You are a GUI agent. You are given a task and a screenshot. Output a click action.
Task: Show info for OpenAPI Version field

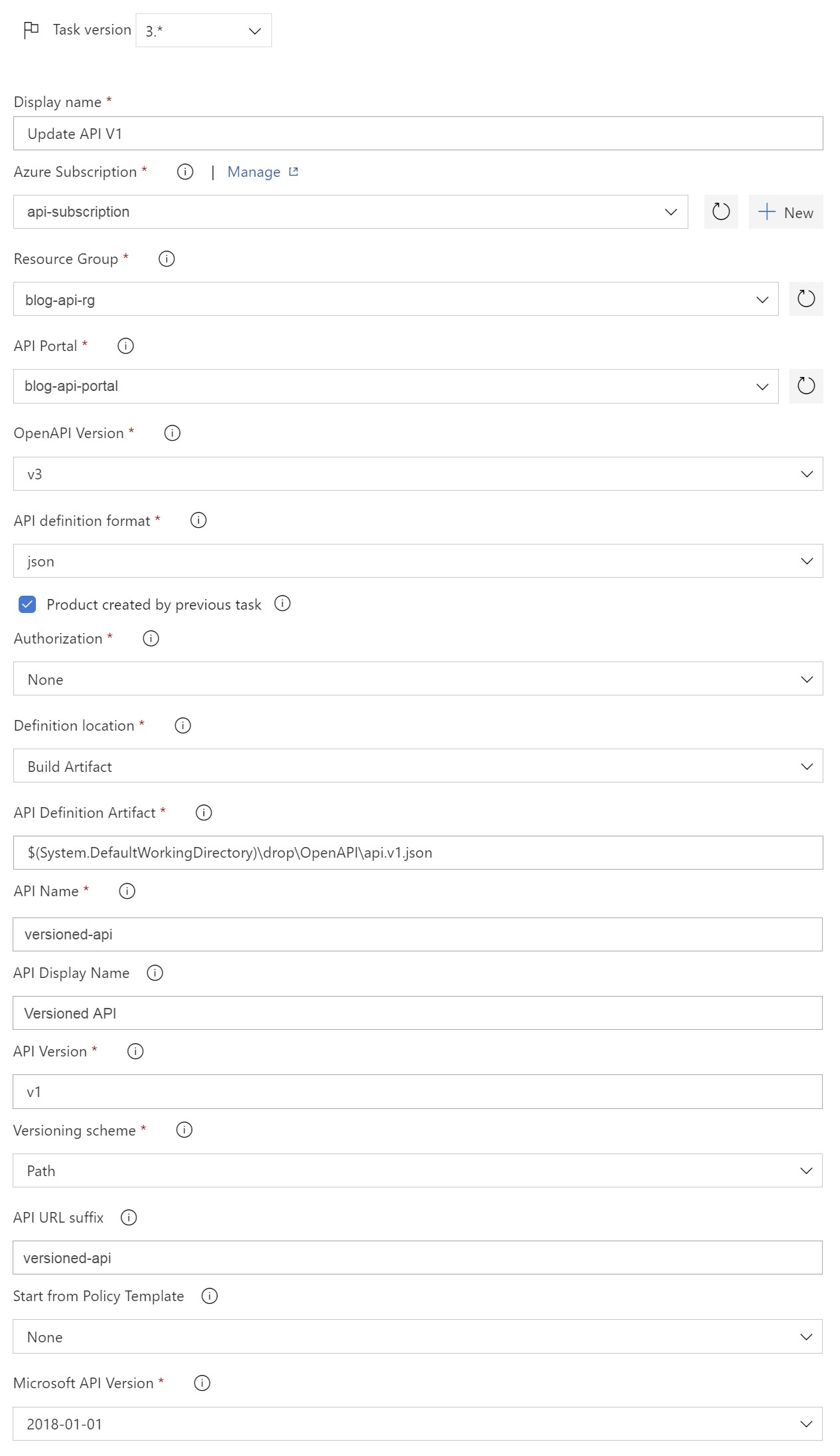172,433
